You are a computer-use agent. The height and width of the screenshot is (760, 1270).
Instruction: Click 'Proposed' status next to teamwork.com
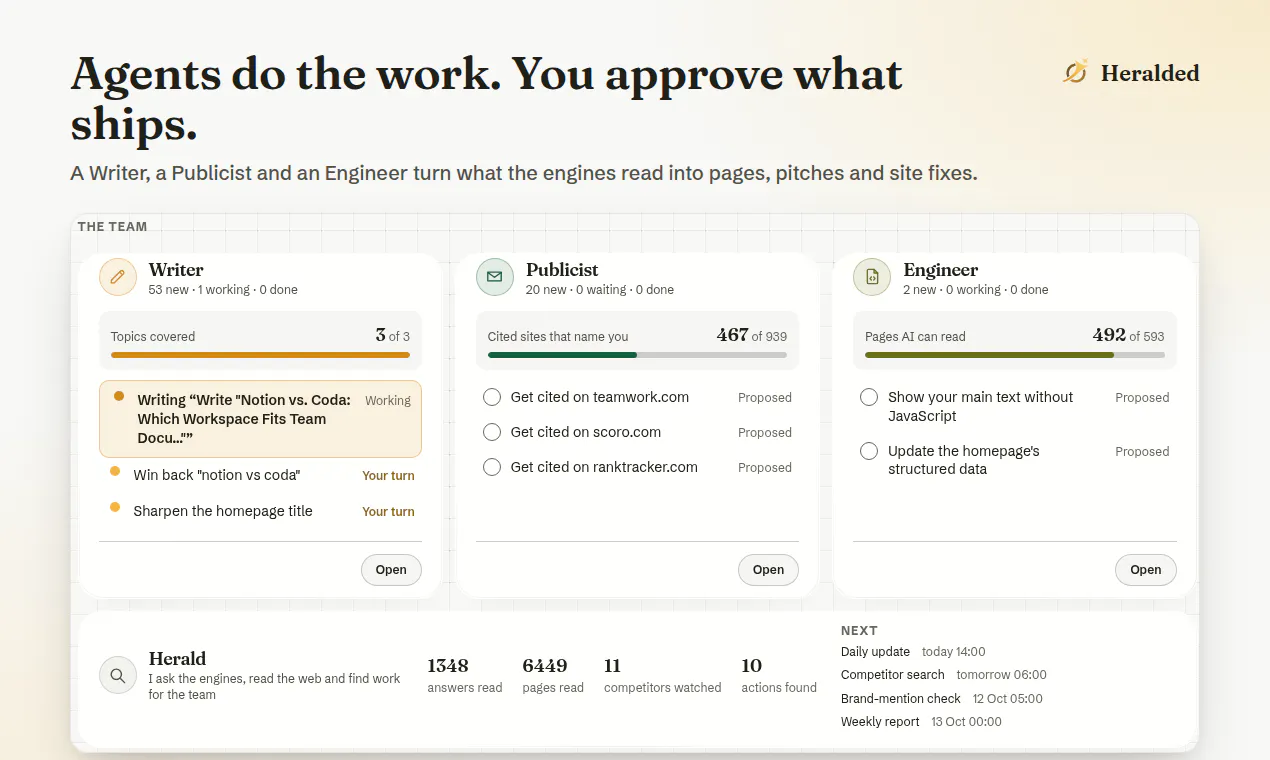point(765,398)
